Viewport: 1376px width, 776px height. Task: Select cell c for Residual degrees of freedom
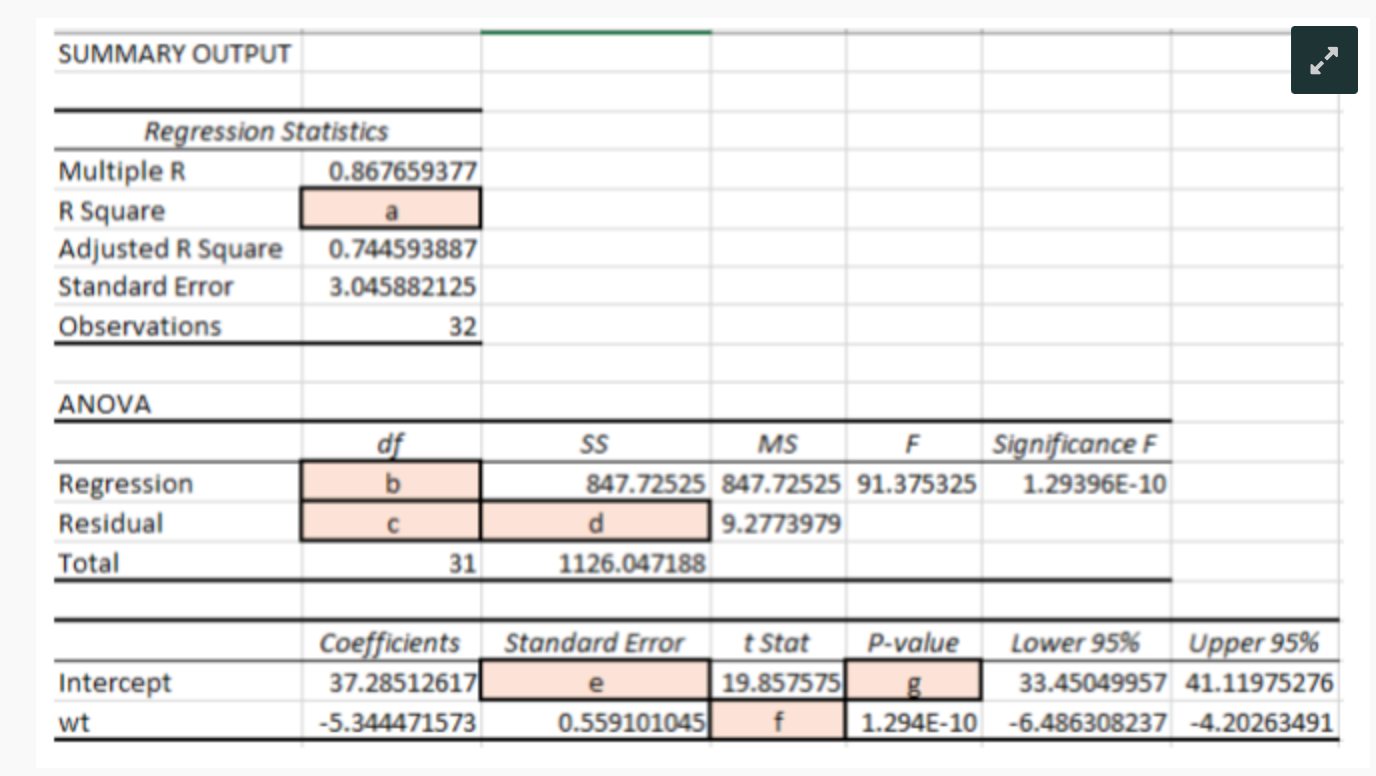tap(389, 523)
